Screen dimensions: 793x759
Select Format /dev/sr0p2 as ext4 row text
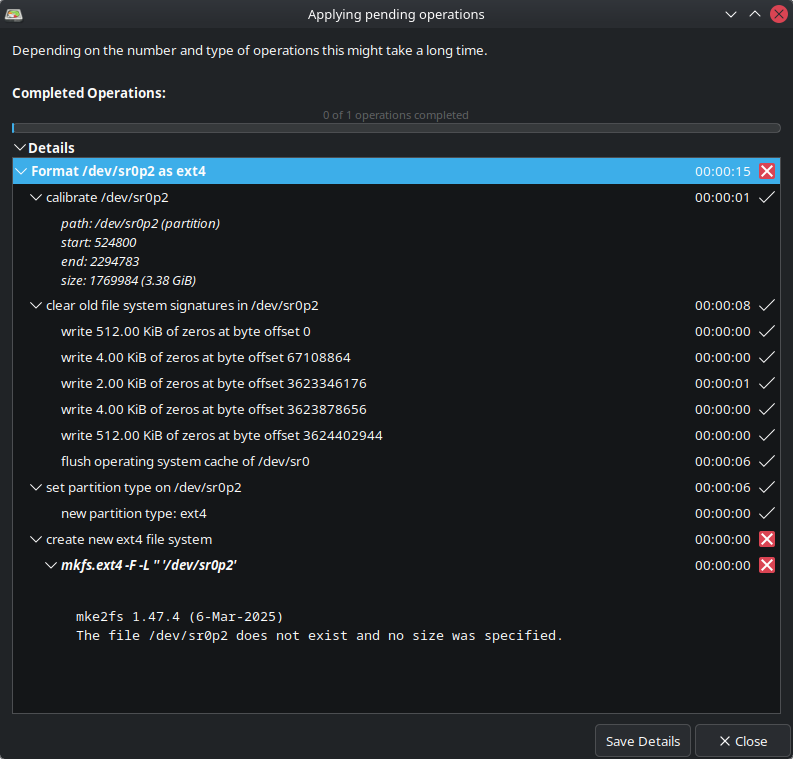[x=118, y=171]
